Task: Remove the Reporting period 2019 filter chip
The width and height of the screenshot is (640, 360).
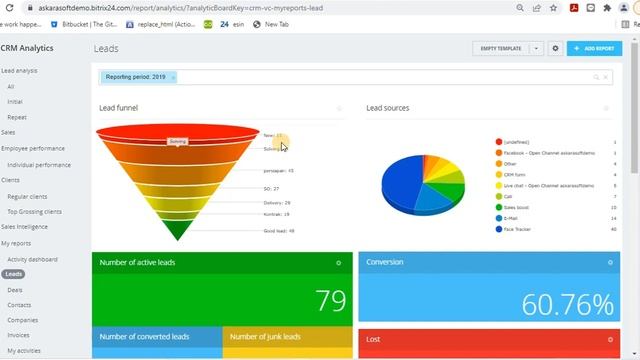Action: [x=173, y=78]
